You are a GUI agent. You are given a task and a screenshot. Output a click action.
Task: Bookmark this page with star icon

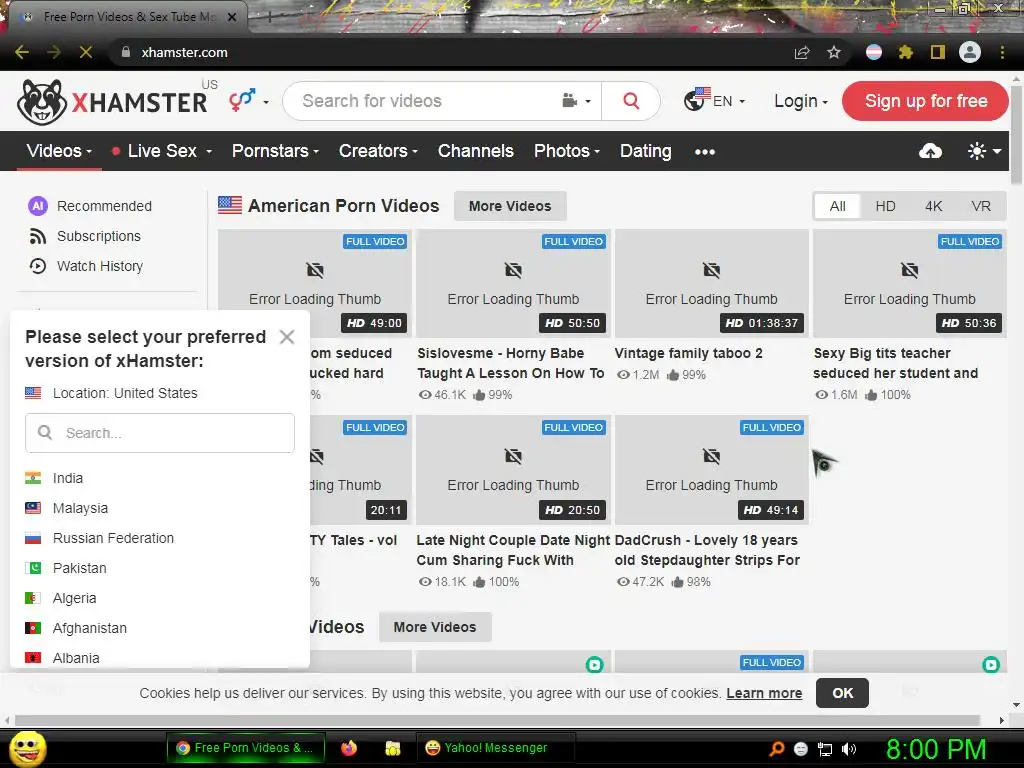point(834,52)
